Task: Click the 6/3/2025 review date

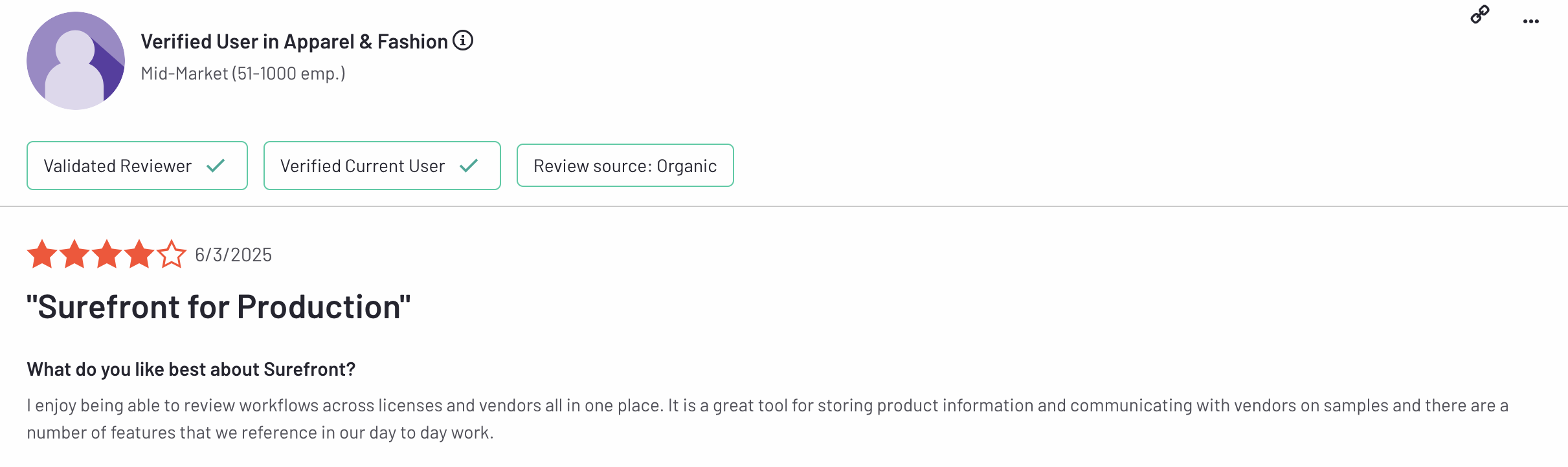Action: pos(234,255)
